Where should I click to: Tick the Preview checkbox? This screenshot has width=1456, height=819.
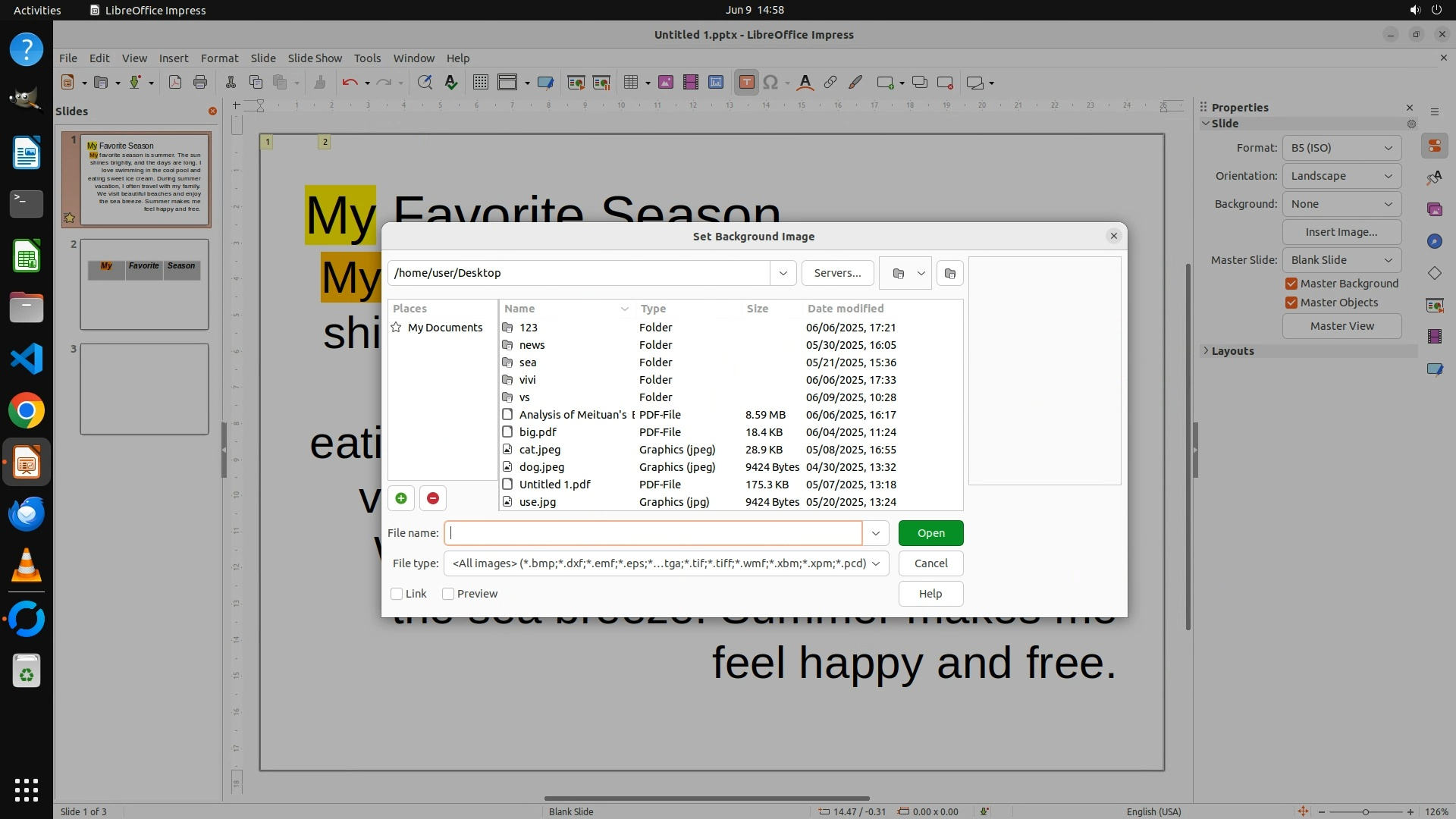448,594
